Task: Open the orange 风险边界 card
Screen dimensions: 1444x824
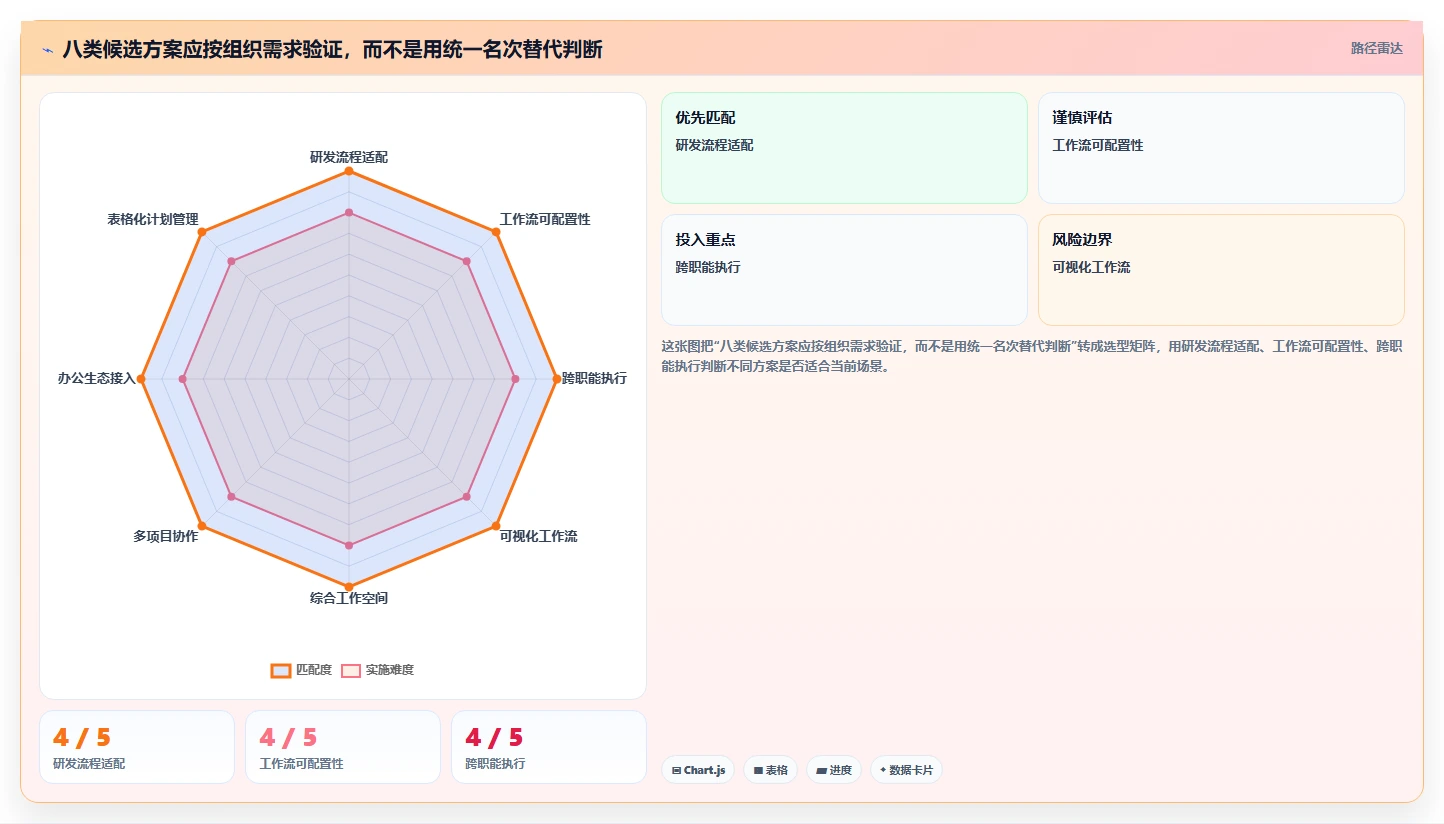Action: tap(1221, 270)
